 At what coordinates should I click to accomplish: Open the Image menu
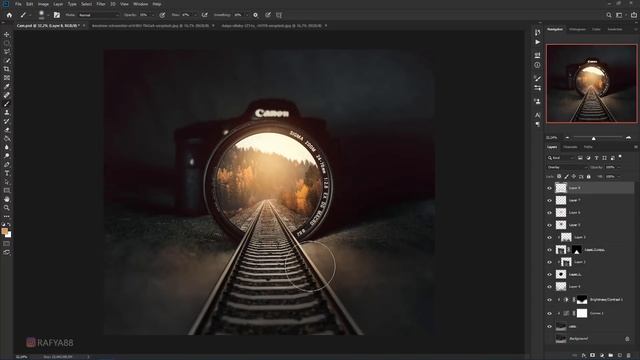43,4
